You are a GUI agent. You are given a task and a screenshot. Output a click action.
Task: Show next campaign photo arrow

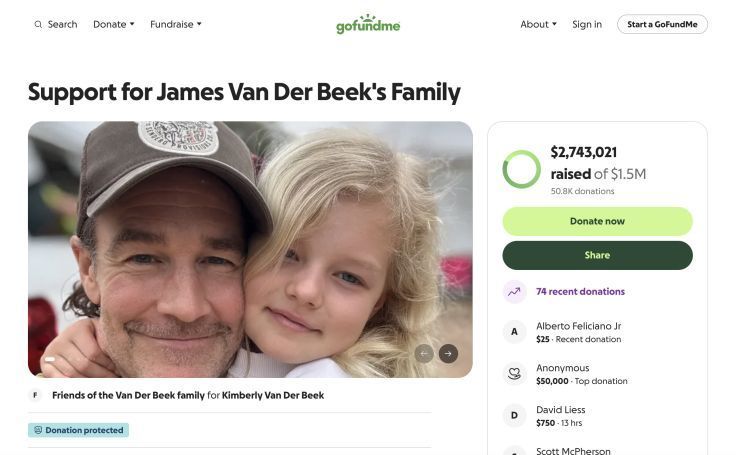pyautogui.click(x=448, y=353)
